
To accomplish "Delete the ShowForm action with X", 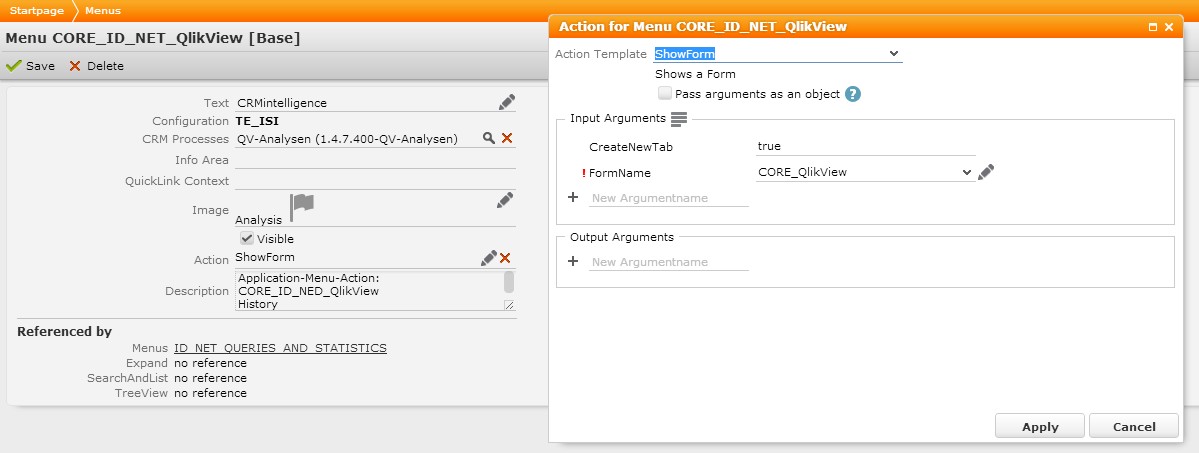I will (x=505, y=259).
